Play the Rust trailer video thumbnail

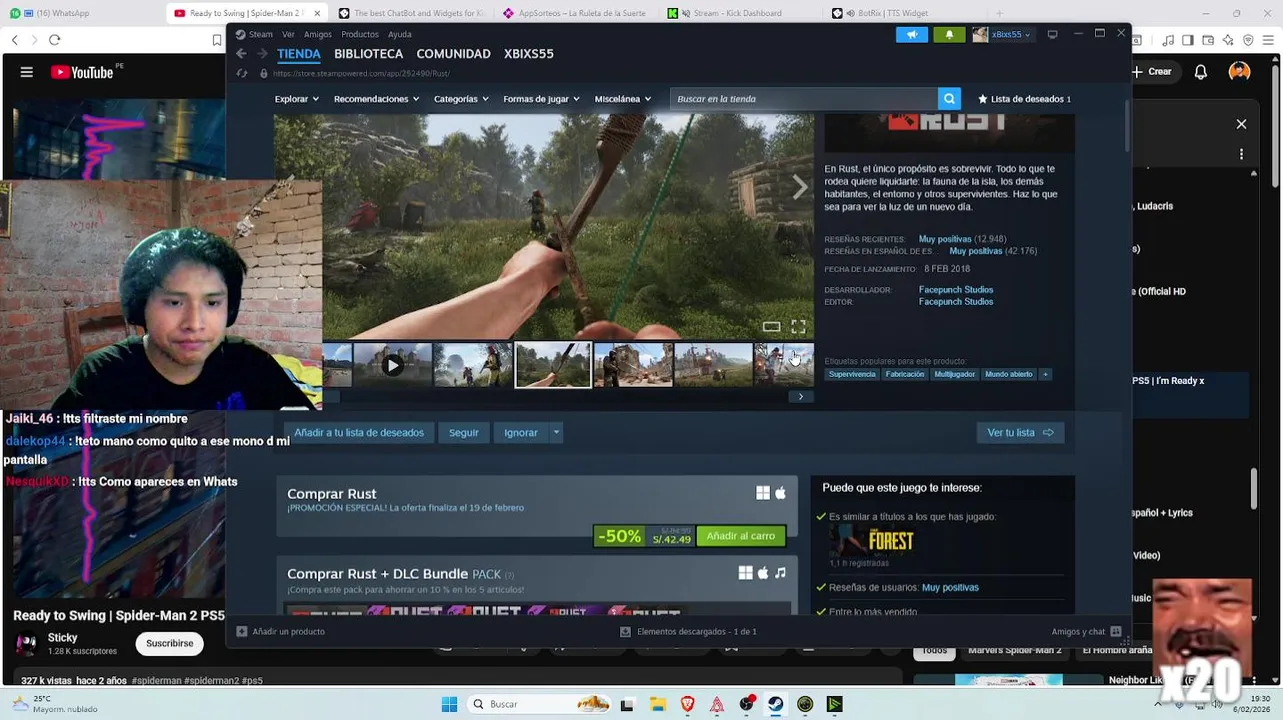coord(392,365)
